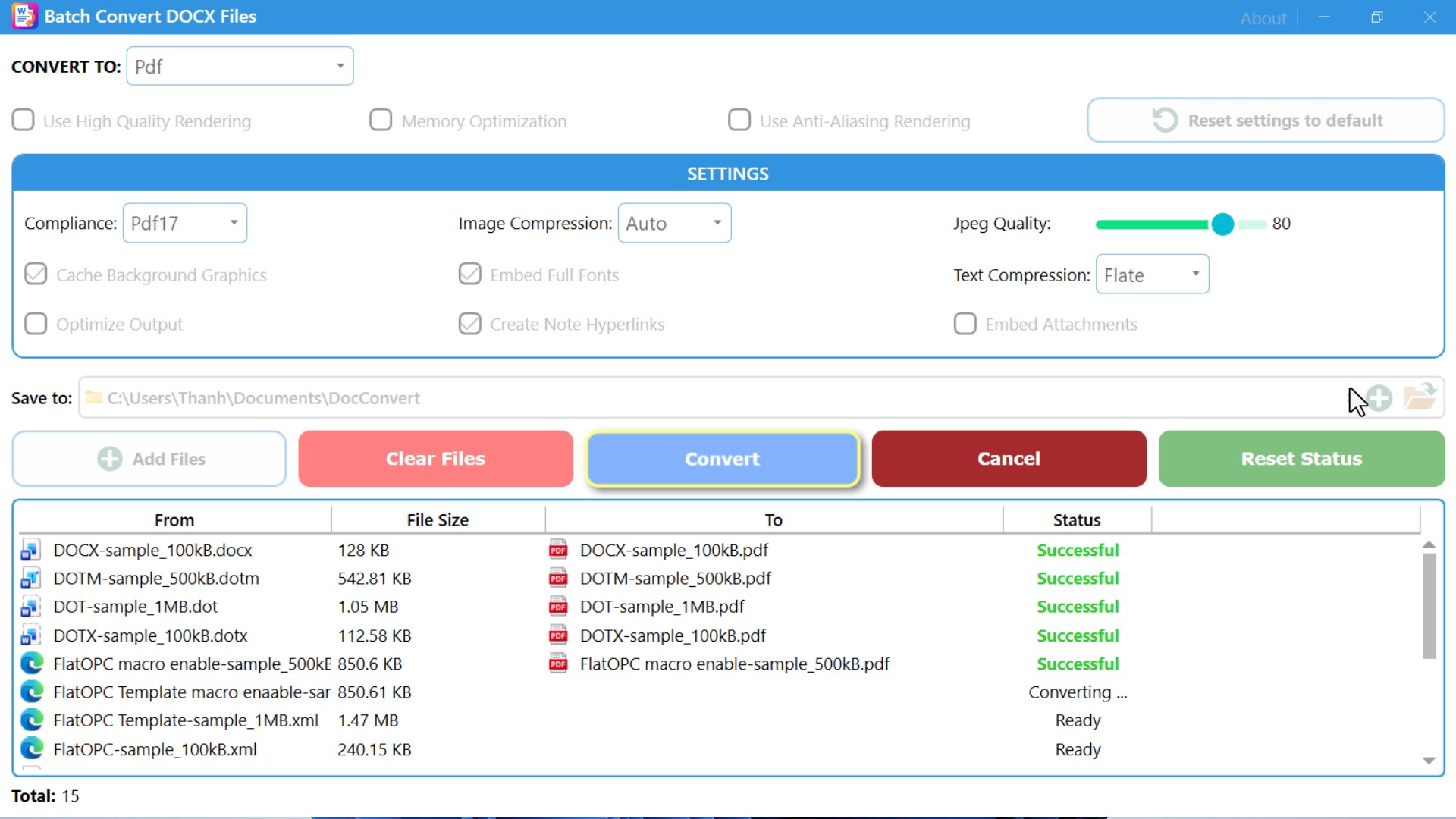Click the Jpeg Quality slider handle

(x=1222, y=224)
